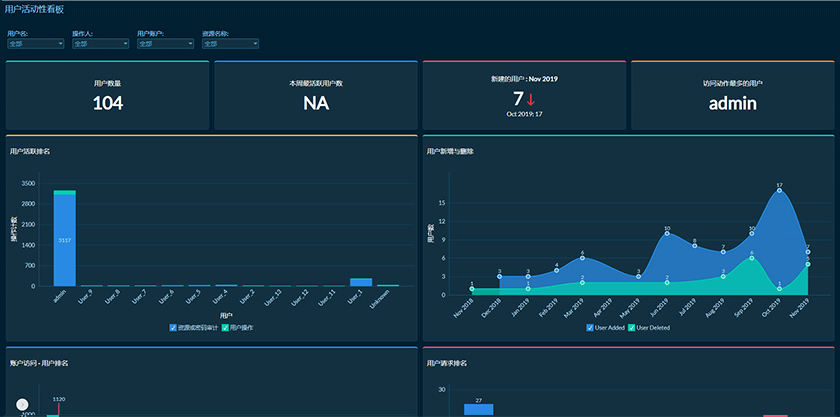Viewport: 840px width, 417px height.
Task: Click the Oct 2019 peak data point
Action: tap(779, 190)
